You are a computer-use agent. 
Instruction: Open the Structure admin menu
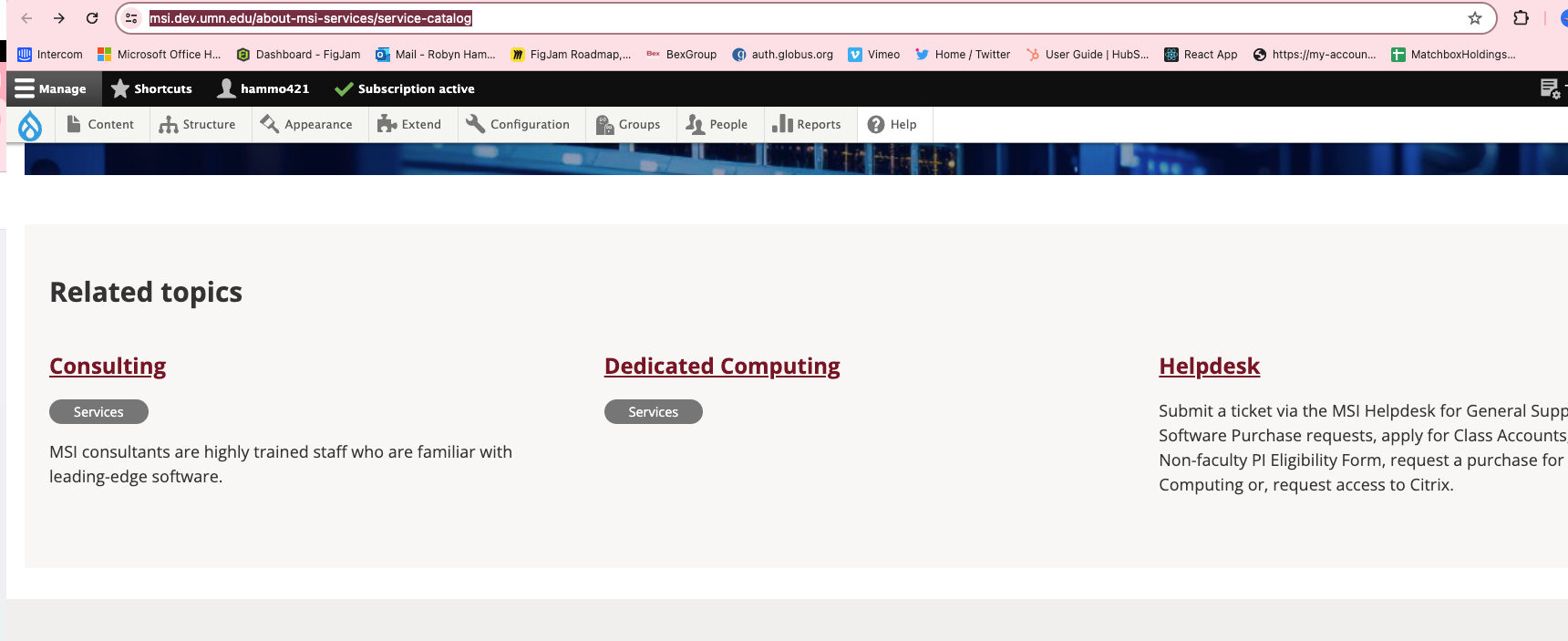(x=197, y=125)
